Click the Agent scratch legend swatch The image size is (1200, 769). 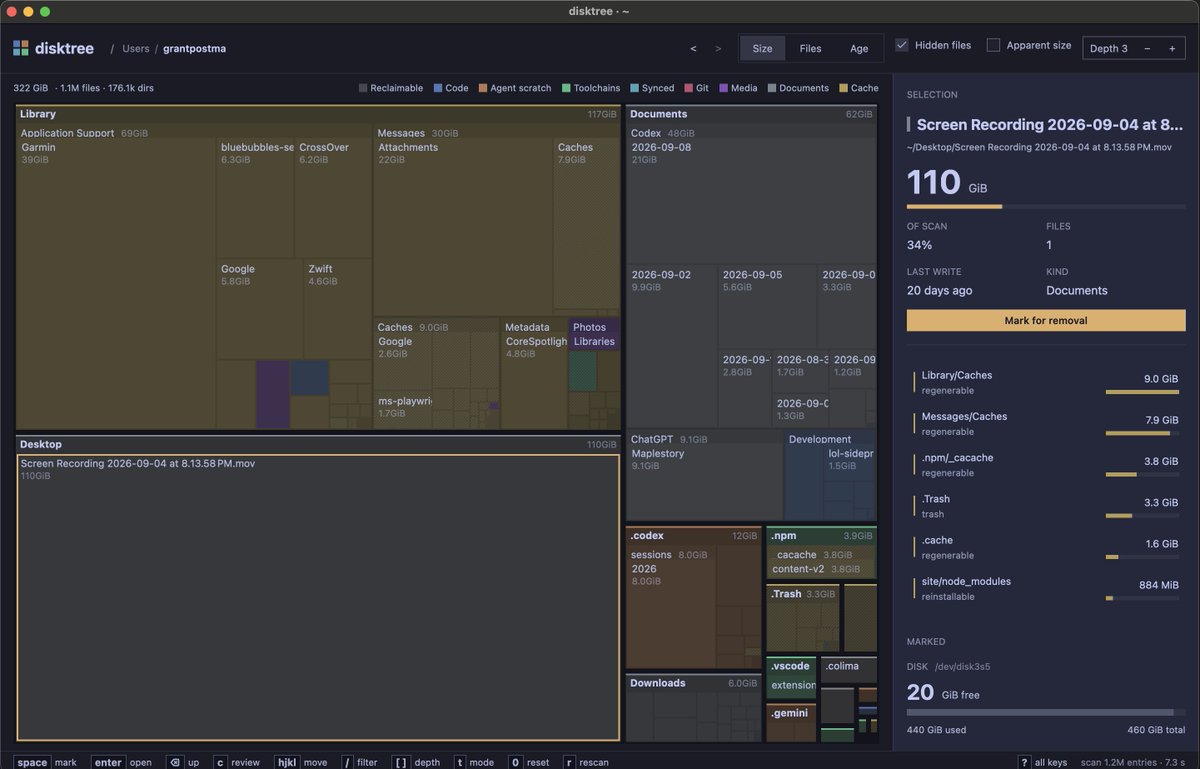(x=483, y=88)
